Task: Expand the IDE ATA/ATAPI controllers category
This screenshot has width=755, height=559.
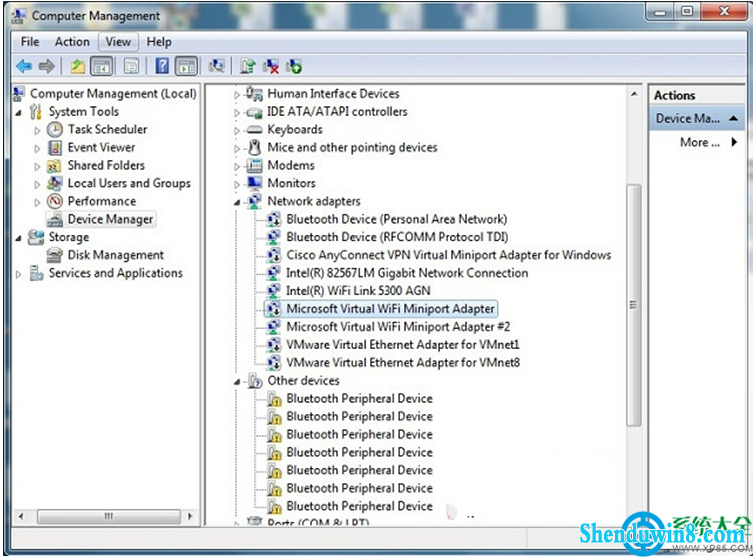Action: 236,113
